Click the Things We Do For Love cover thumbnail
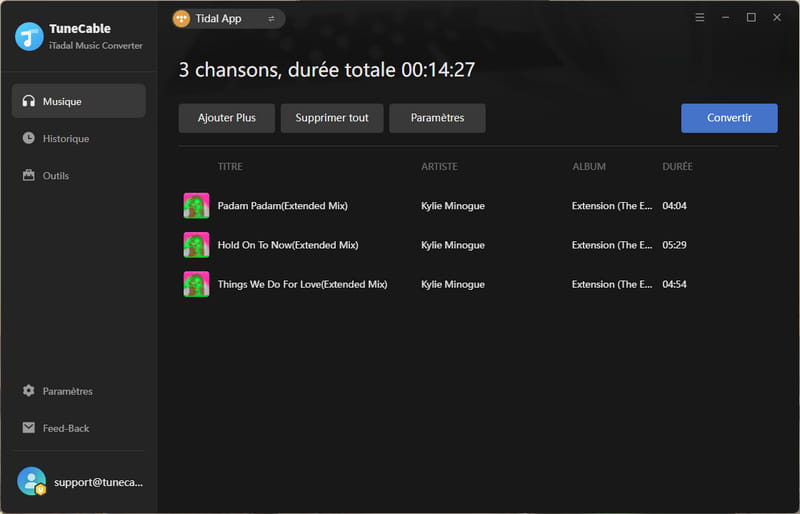Viewport: 800px width, 514px height. (x=196, y=284)
